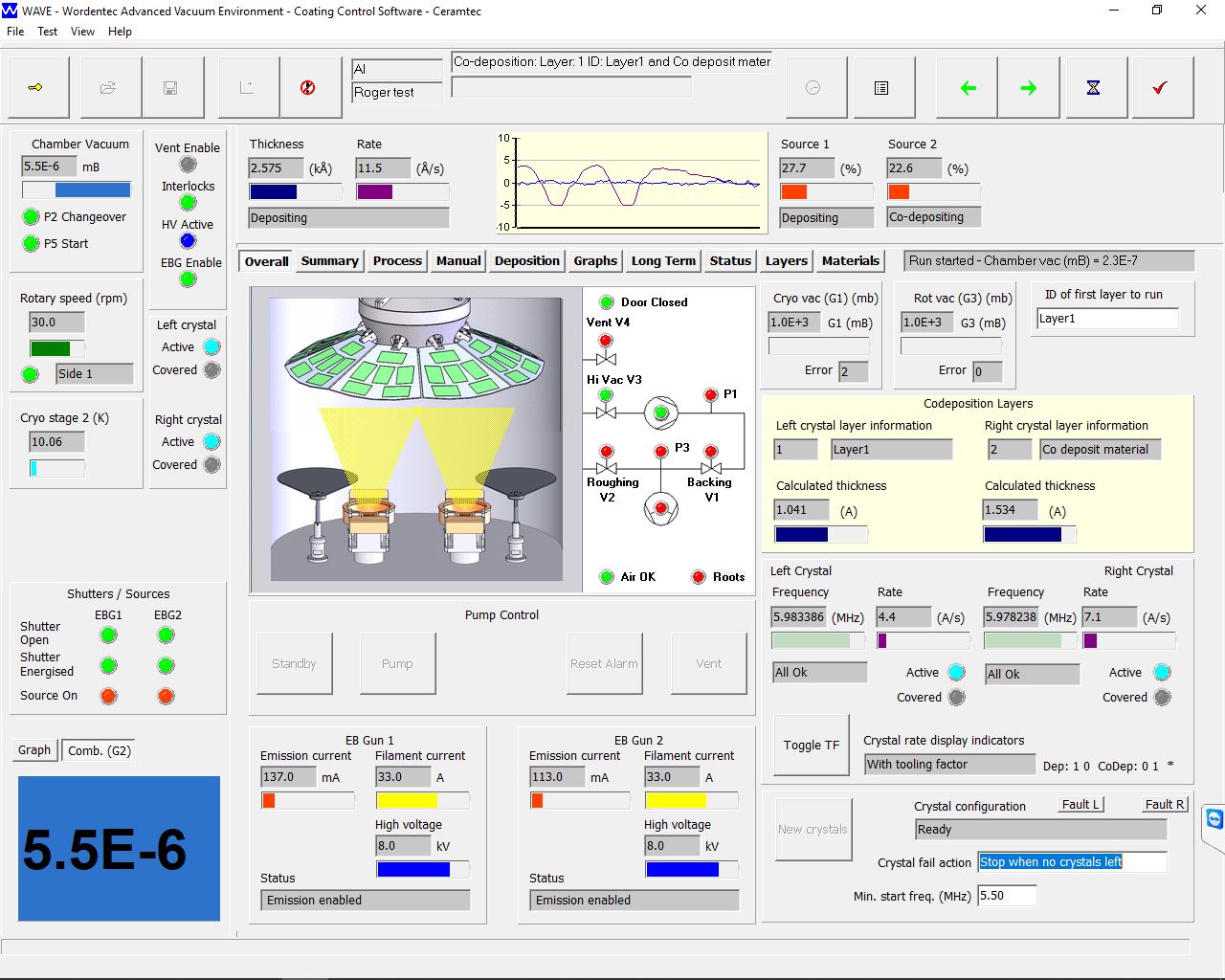Click the open folder toolbar icon

[x=109, y=87]
